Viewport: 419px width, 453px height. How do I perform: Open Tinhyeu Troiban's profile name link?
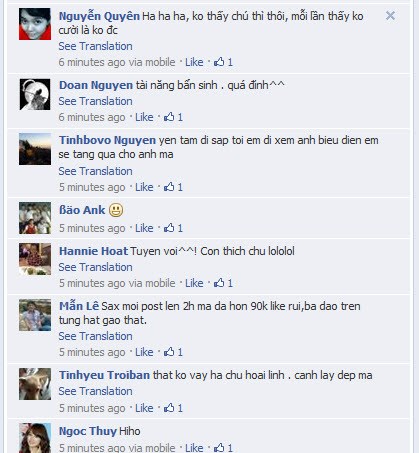104,375
